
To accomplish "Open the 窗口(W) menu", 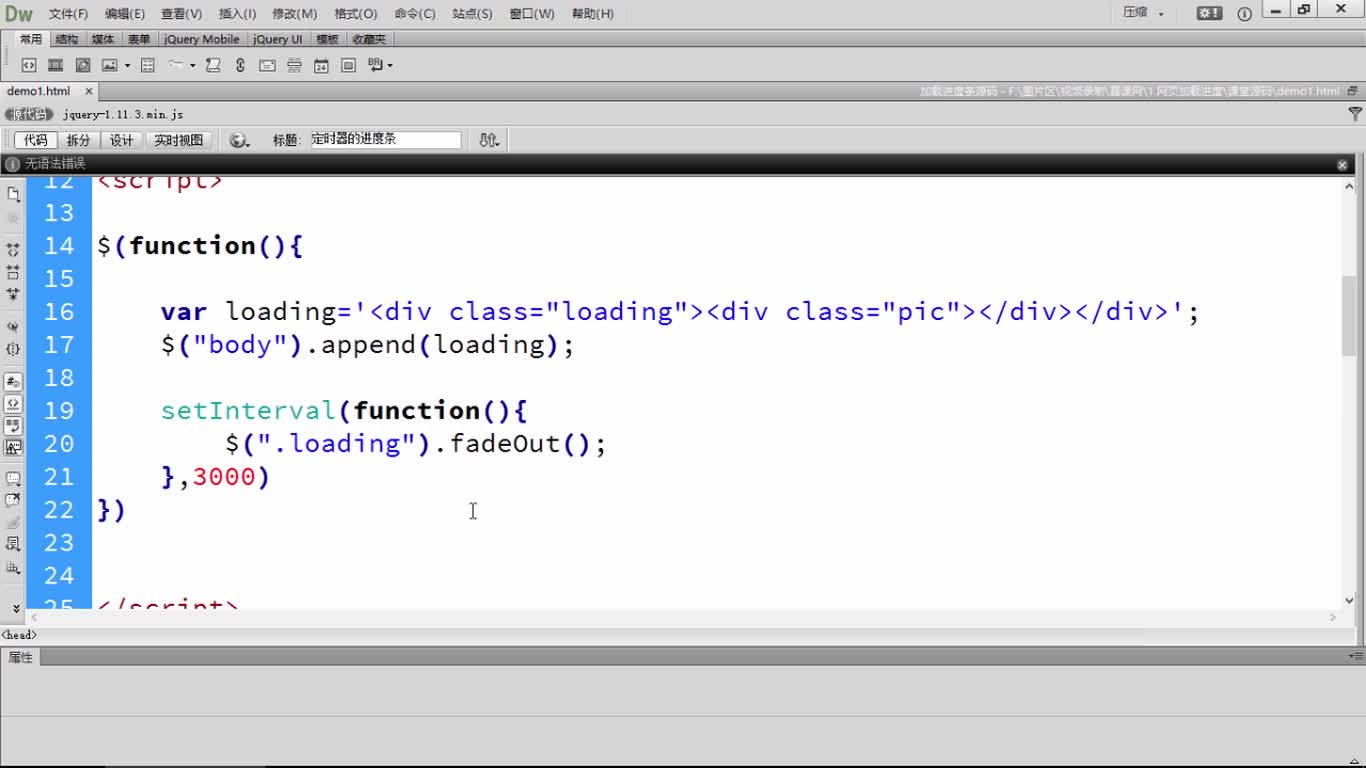I will 532,14.
